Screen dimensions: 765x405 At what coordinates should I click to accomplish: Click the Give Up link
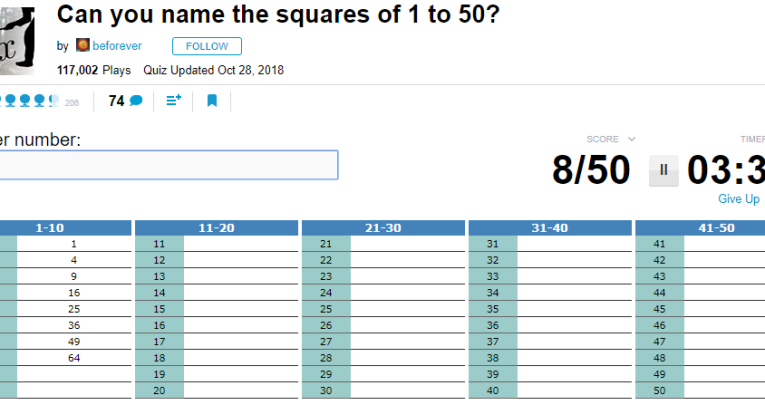[x=739, y=199]
